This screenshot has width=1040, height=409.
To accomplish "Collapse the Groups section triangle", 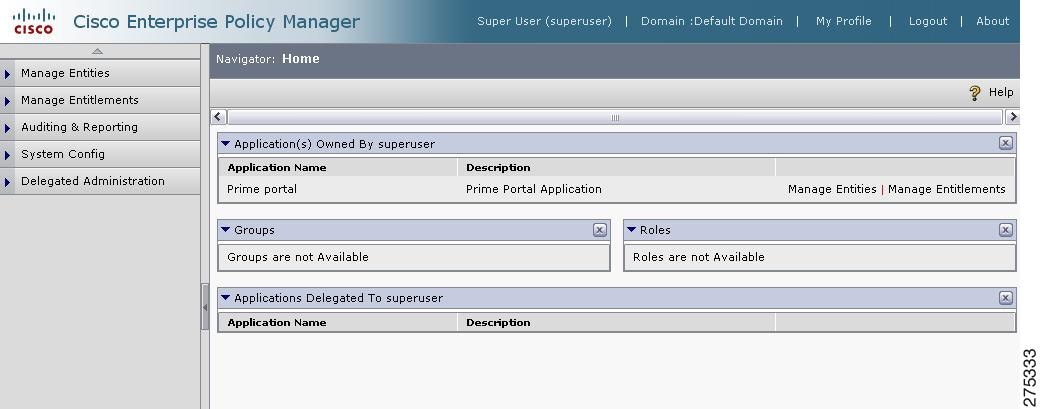I will click(226, 229).
